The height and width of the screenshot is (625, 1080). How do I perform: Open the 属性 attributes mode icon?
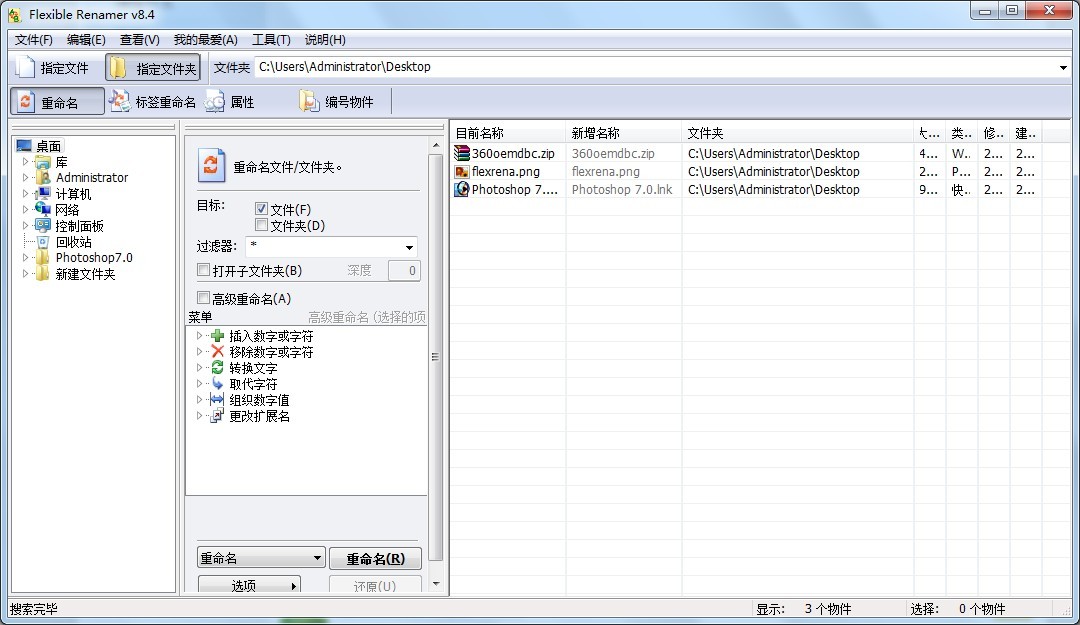tap(215, 101)
